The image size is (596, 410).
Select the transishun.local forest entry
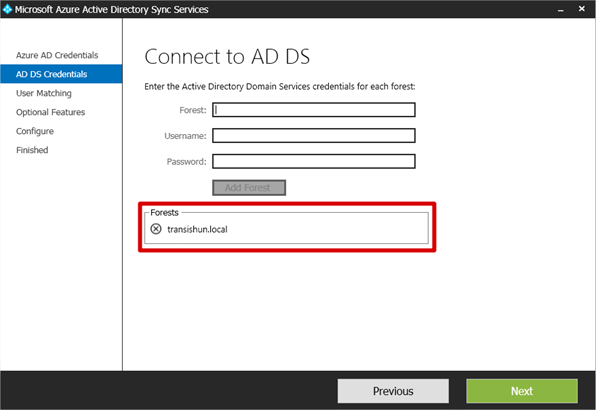197,229
